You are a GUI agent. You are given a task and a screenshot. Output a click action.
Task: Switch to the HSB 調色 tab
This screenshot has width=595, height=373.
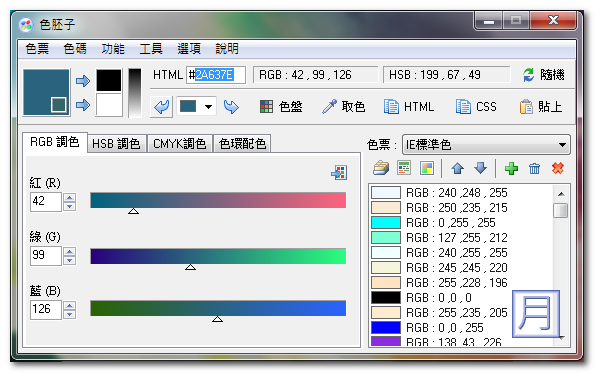(x=116, y=144)
